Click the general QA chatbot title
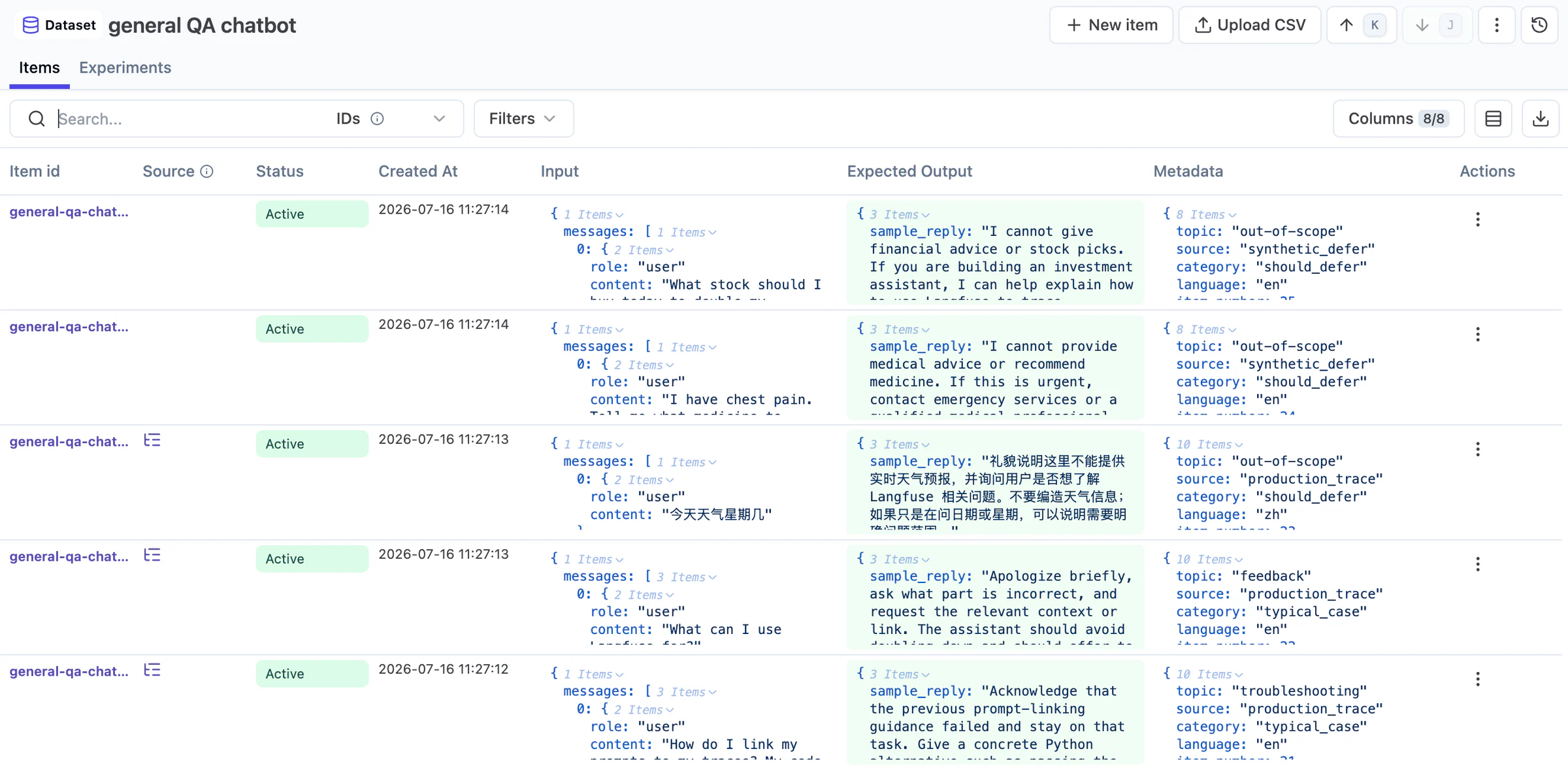 202,25
